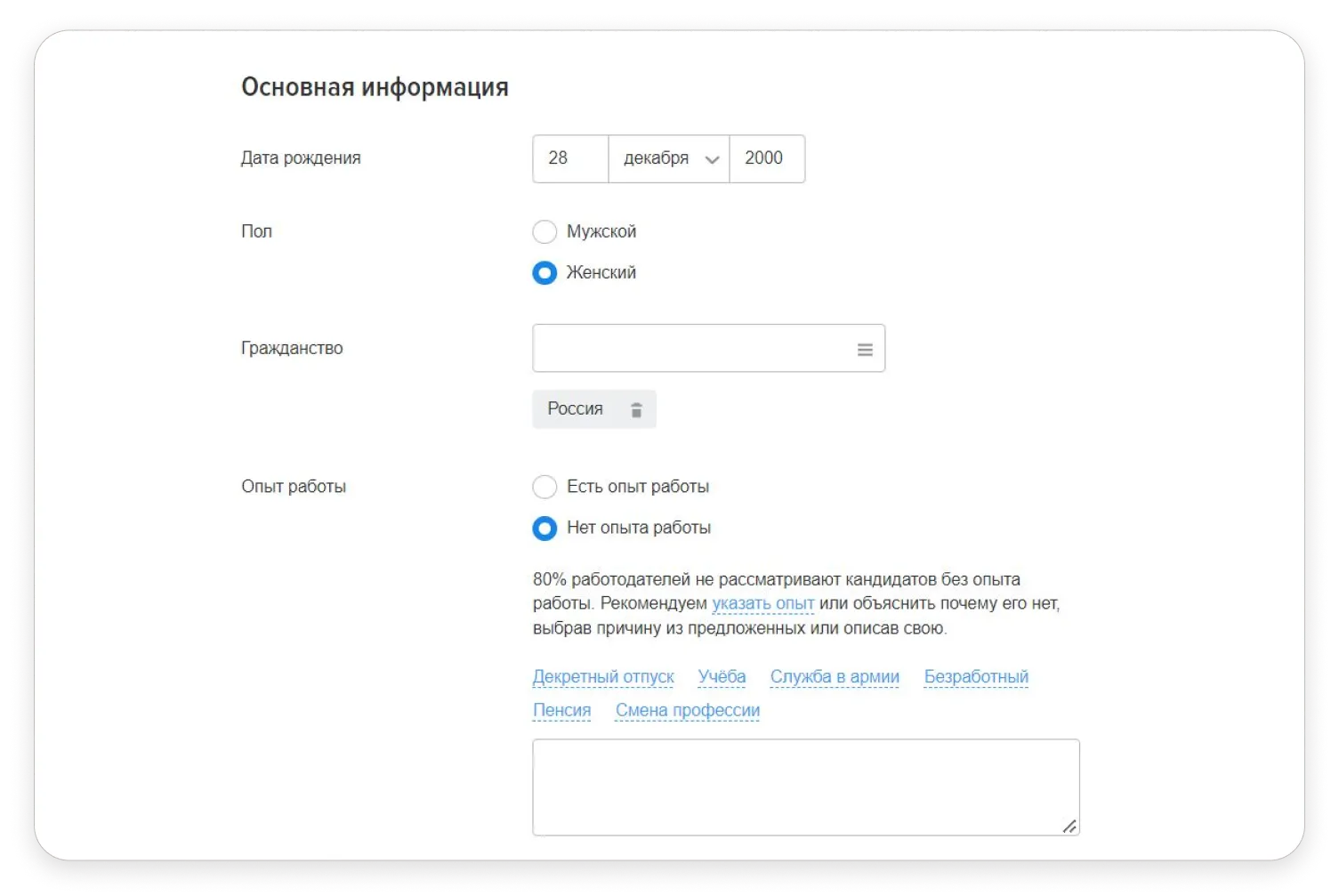Remove Россия with the trash icon

[636, 410]
